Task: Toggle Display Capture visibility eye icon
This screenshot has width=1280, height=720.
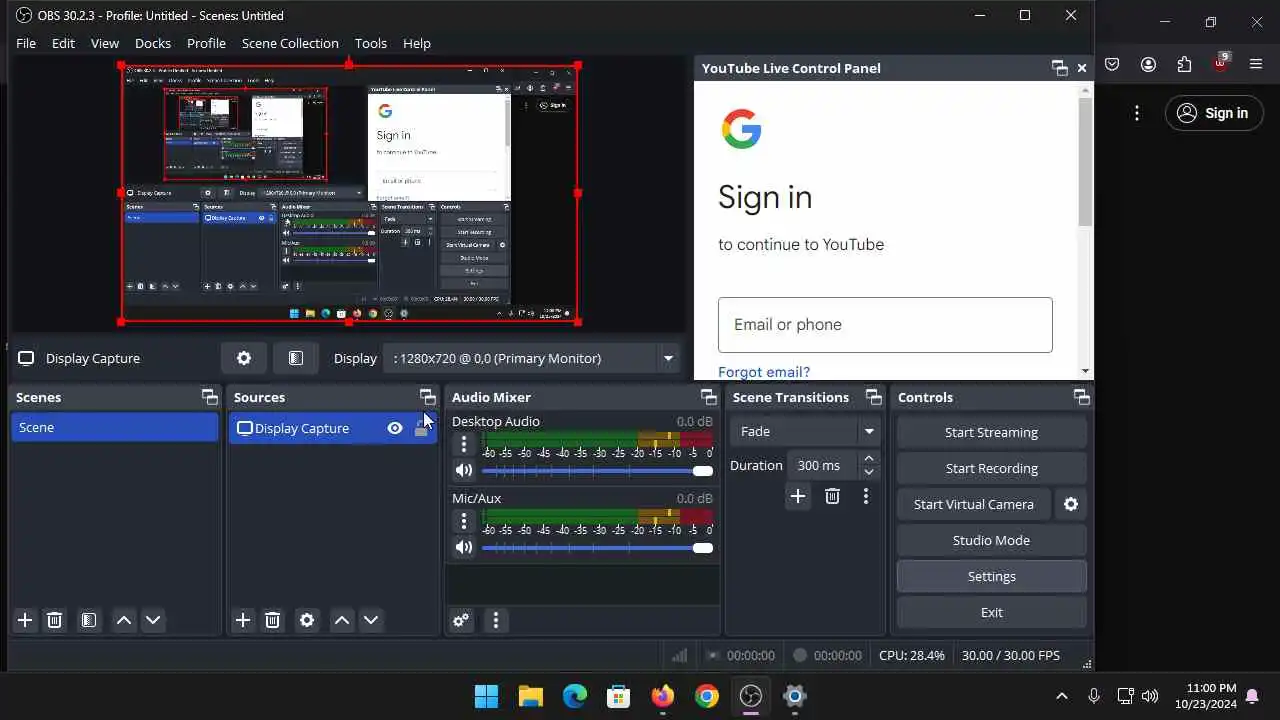Action: click(x=395, y=428)
